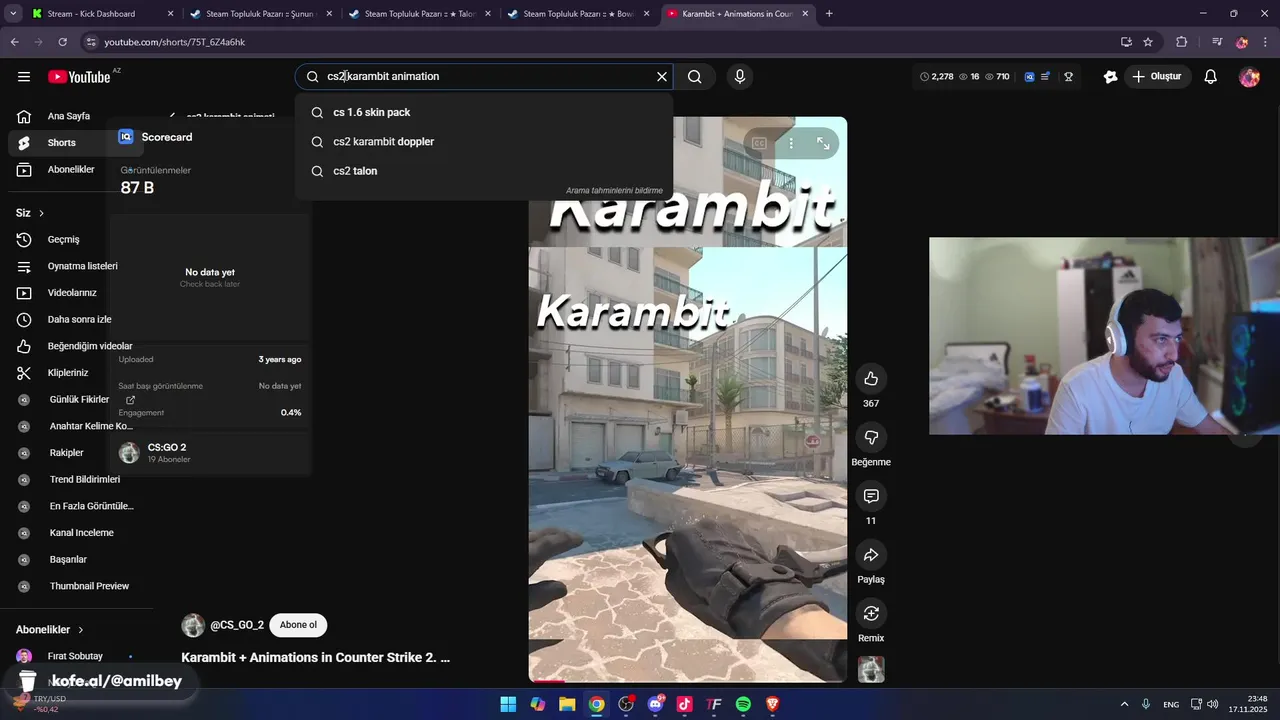Select Shorts in the sidebar
Viewport: 1280px width, 720px height.
click(x=60, y=143)
